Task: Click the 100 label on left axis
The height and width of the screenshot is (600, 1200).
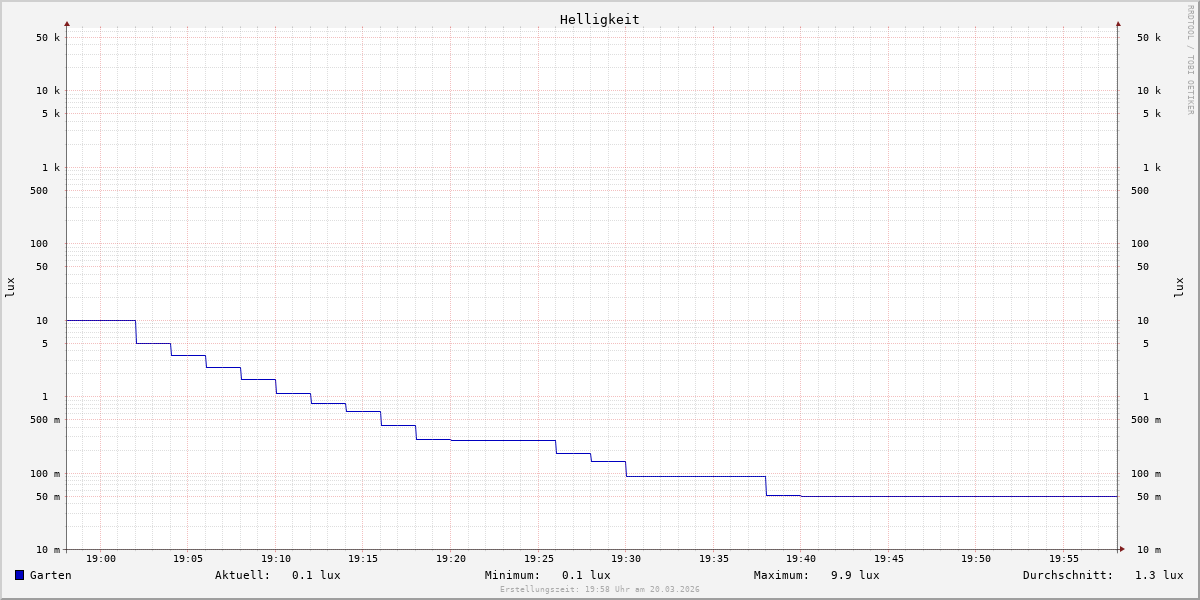Action: coord(39,244)
